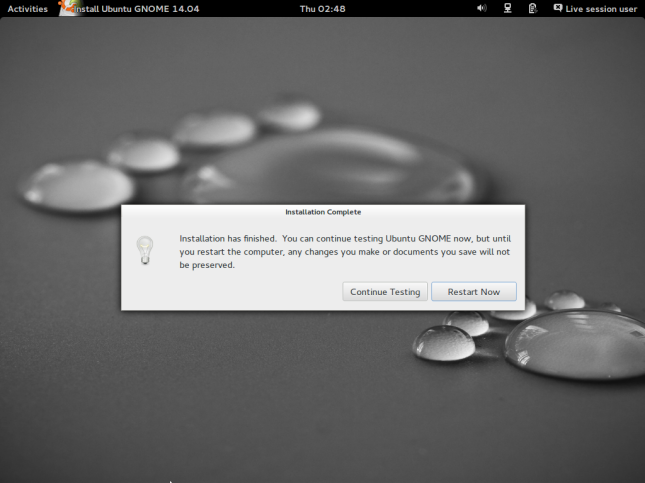The width and height of the screenshot is (645, 483).
Task: Open the Activities overview
Action: click(x=28, y=9)
